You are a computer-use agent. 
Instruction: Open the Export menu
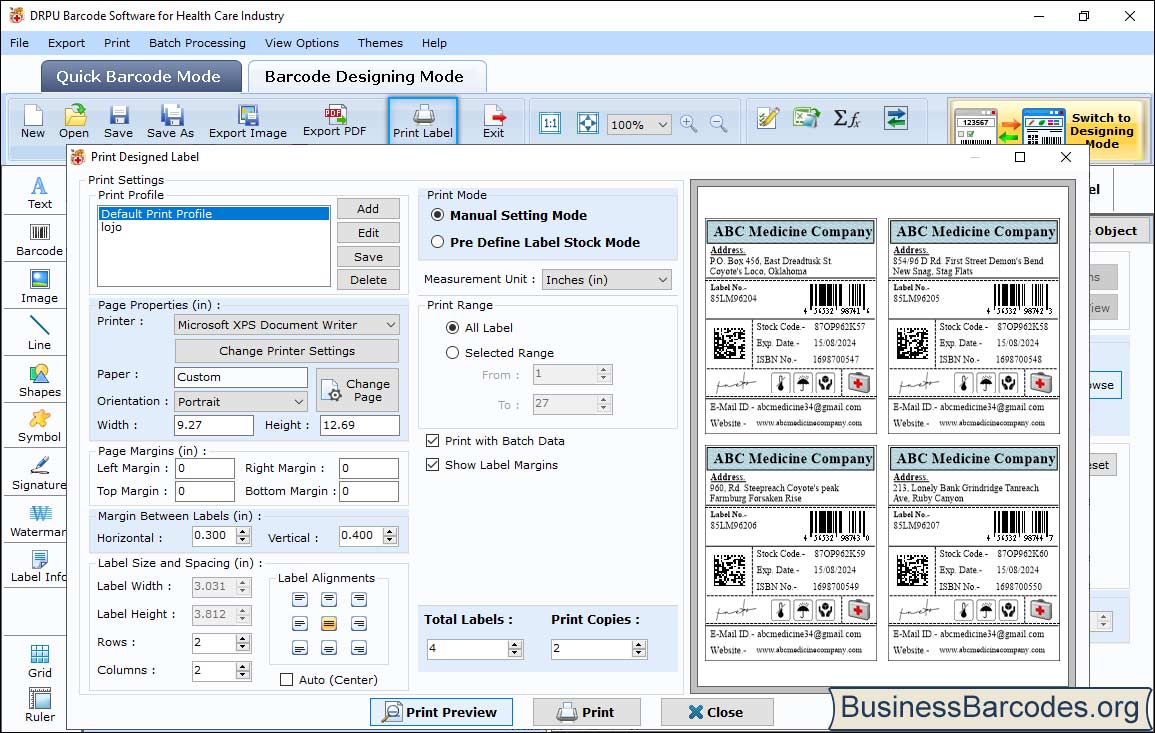pyautogui.click(x=66, y=43)
